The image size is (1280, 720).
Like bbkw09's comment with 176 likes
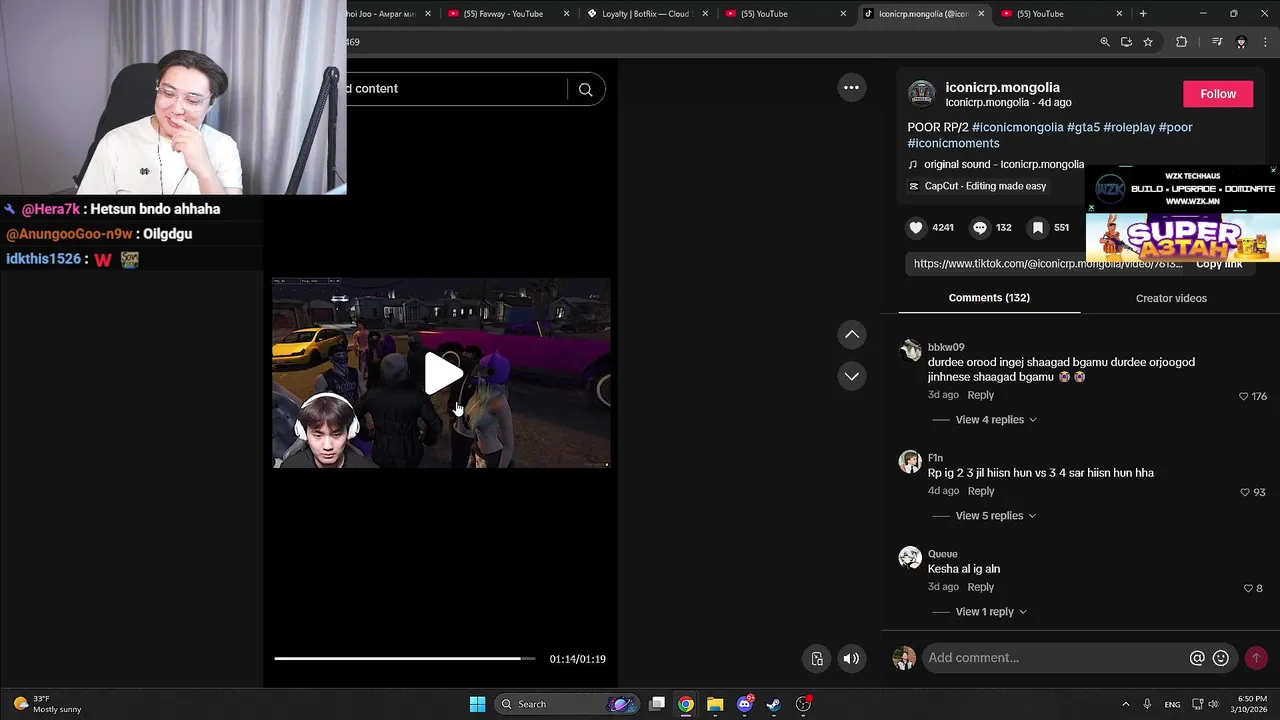1244,397
